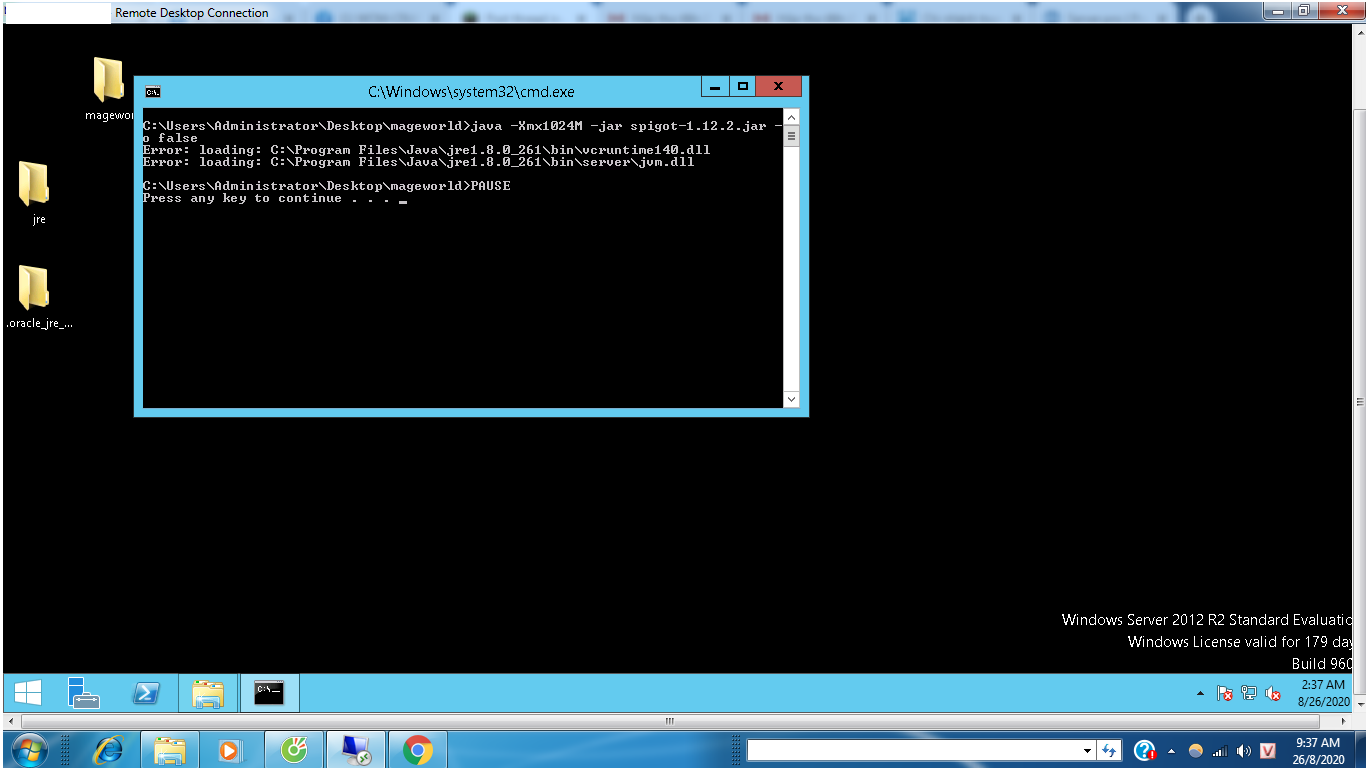Select the jre folder icon on the desktop
The height and width of the screenshot is (768, 1366).
pos(34,185)
